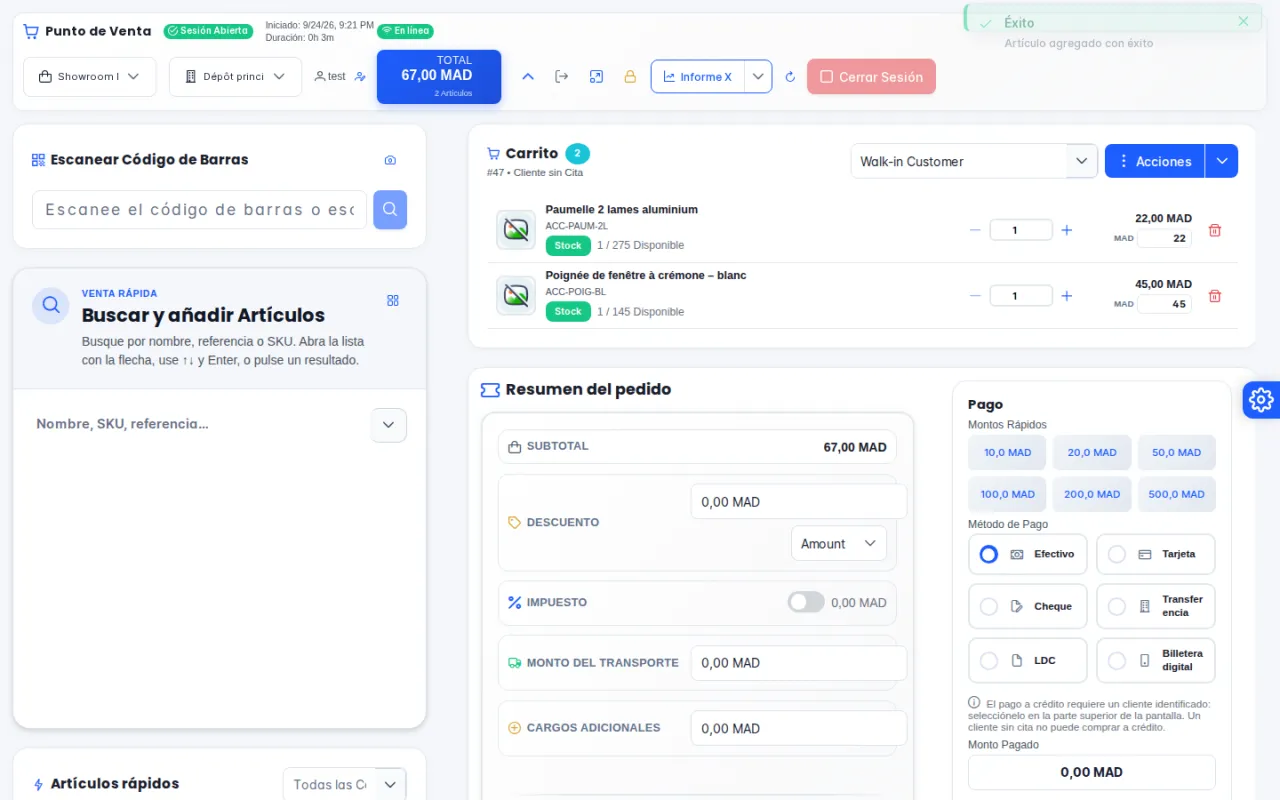This screenshot has width=1280, height=800.
Task: Remove Poignée de fenêtre from cart
Action: 1215,296
